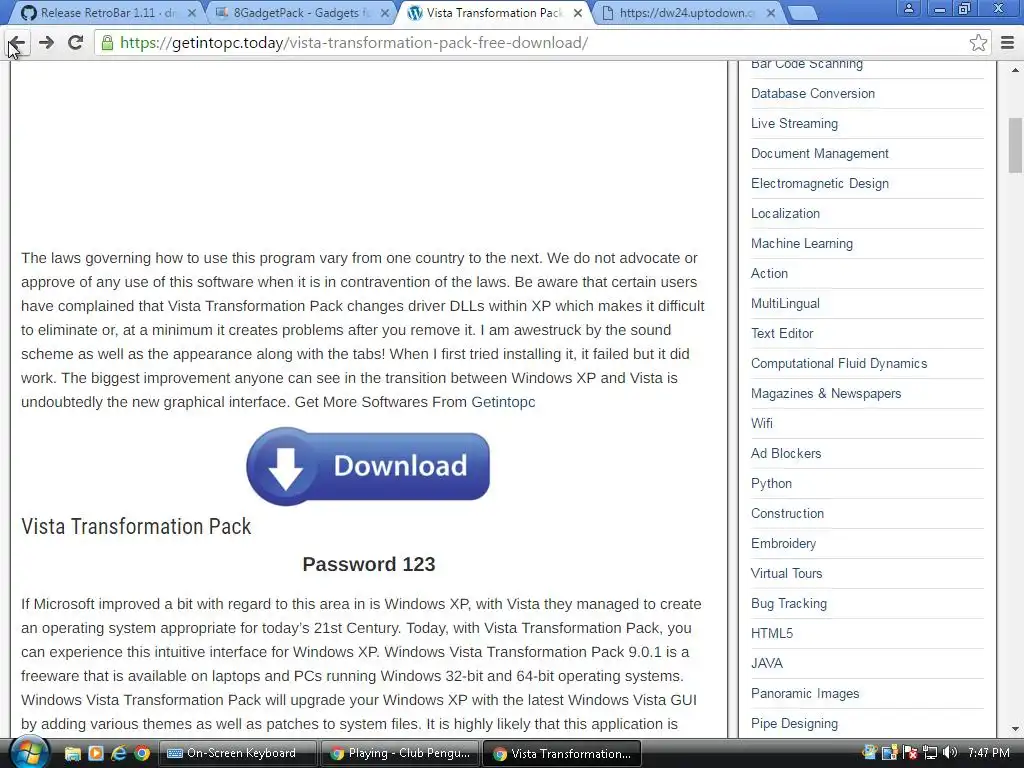Close the dw24.uptodown tab
Screen dimensions: 1024x768
pyautogui.click(x=771, y=12)
